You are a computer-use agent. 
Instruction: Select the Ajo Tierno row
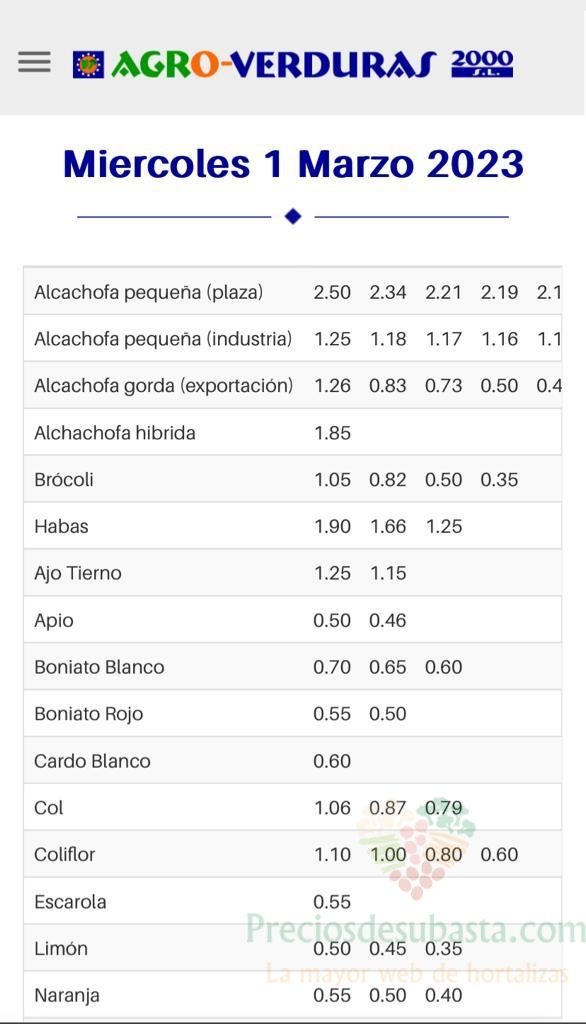coord(293,573)
